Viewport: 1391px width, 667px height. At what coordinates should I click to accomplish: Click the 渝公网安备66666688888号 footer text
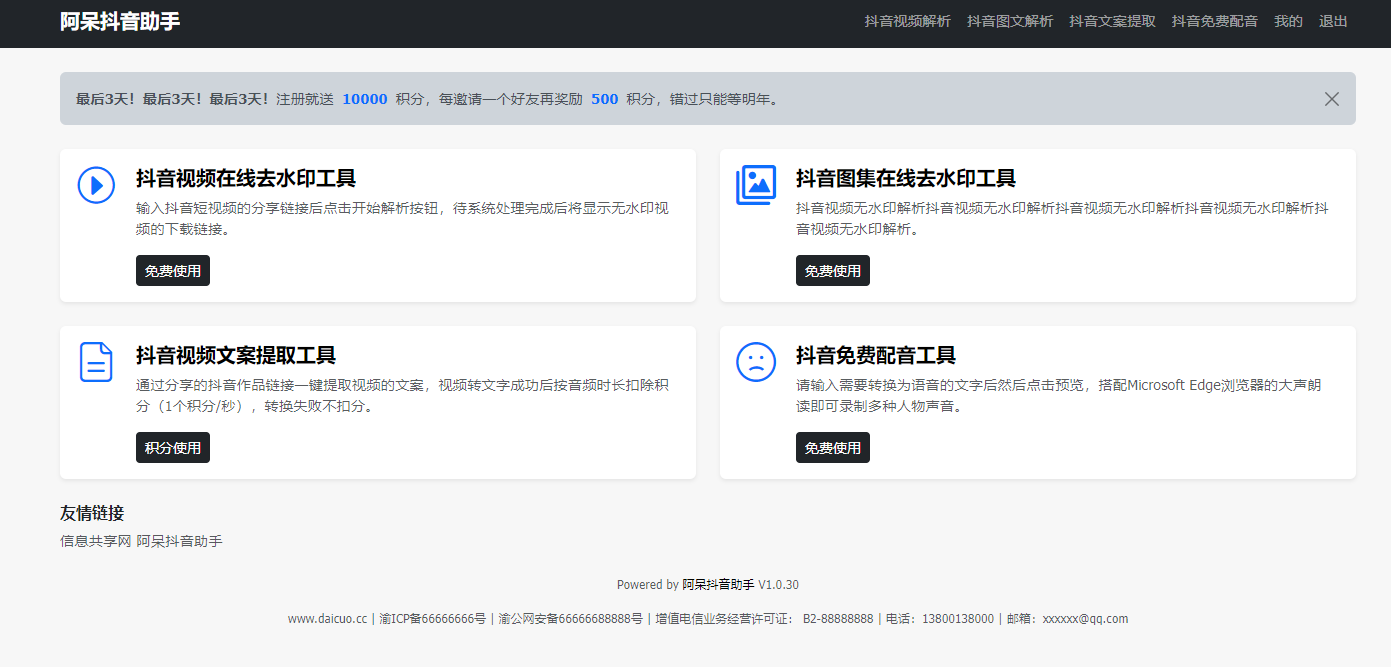(x=571, y=619)
